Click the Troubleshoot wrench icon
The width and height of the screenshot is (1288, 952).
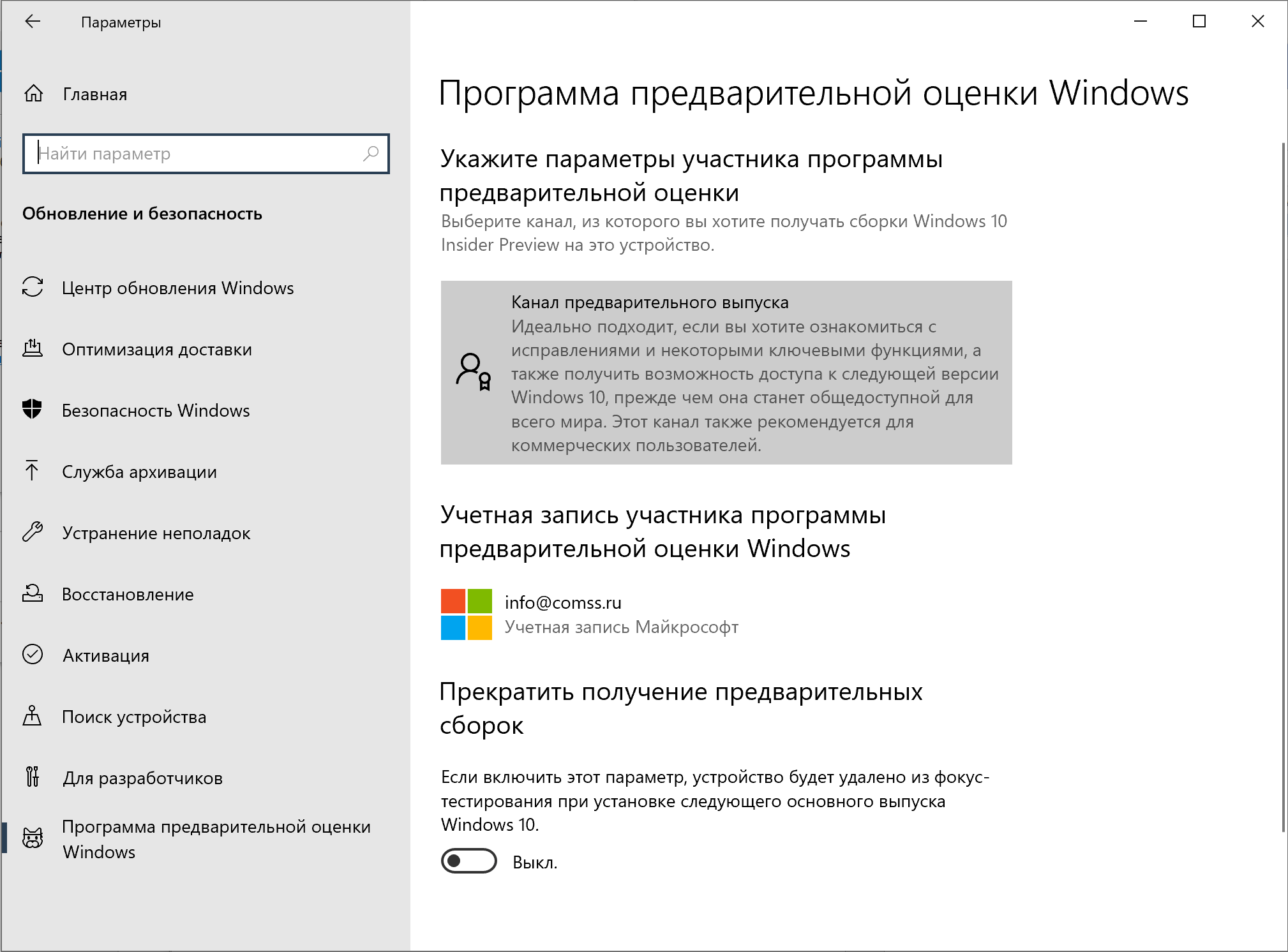[33, 532]
